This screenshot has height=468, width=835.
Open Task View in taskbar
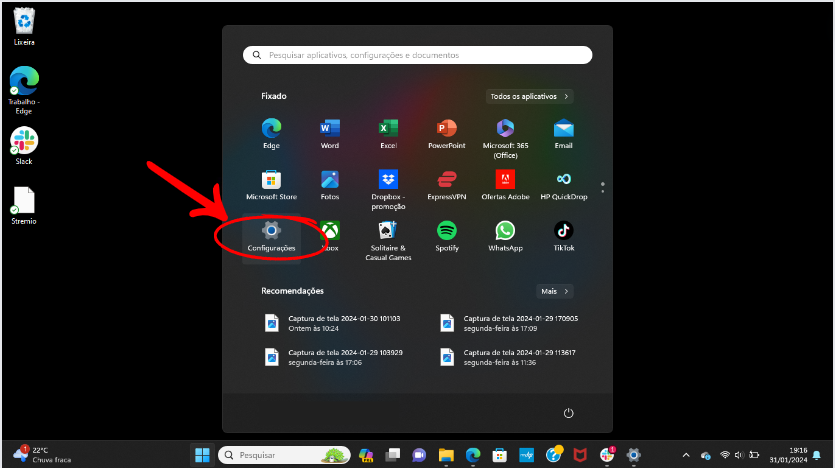(392, 455)
